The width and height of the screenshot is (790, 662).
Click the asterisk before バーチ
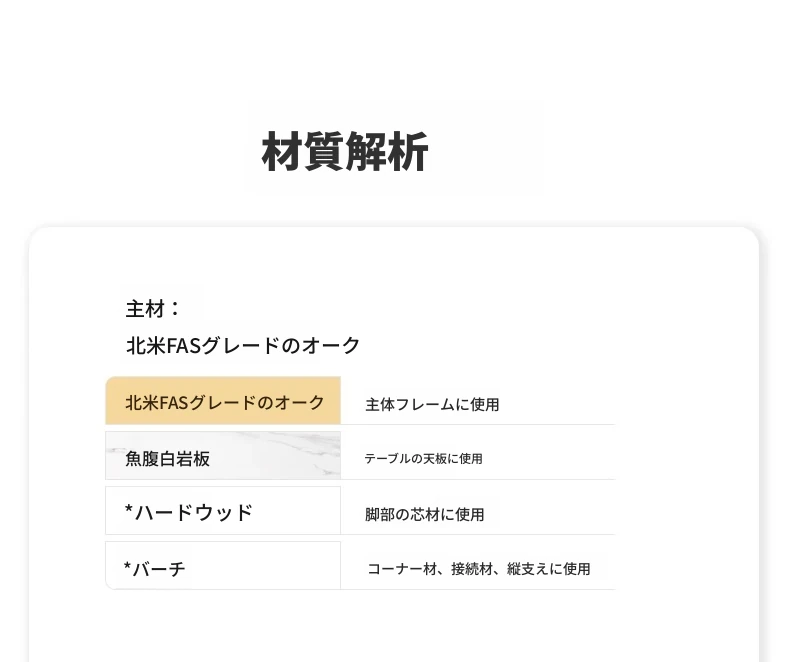128,569
